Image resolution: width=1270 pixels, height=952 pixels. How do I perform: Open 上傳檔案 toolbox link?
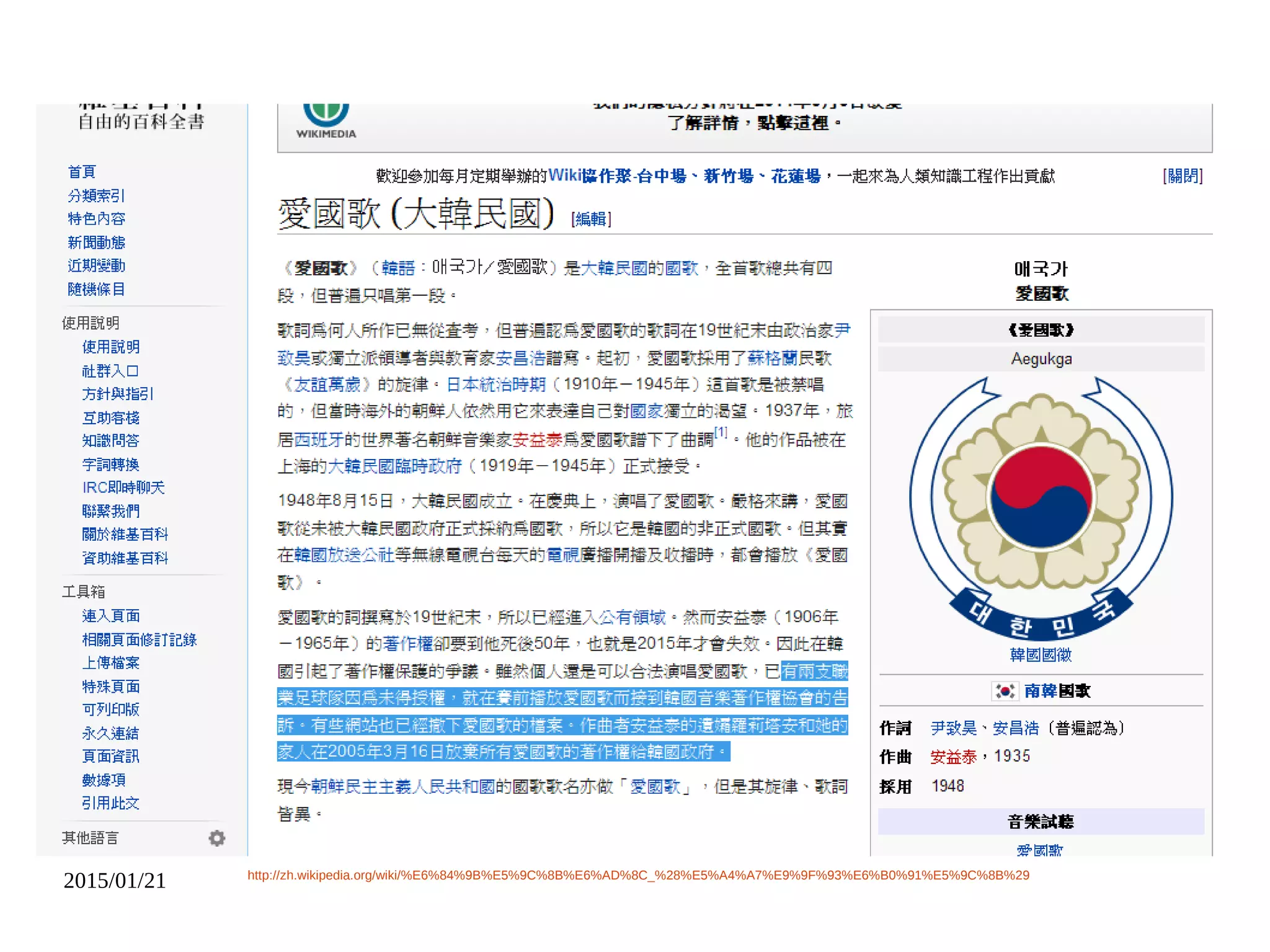click(x=111, y=662)
